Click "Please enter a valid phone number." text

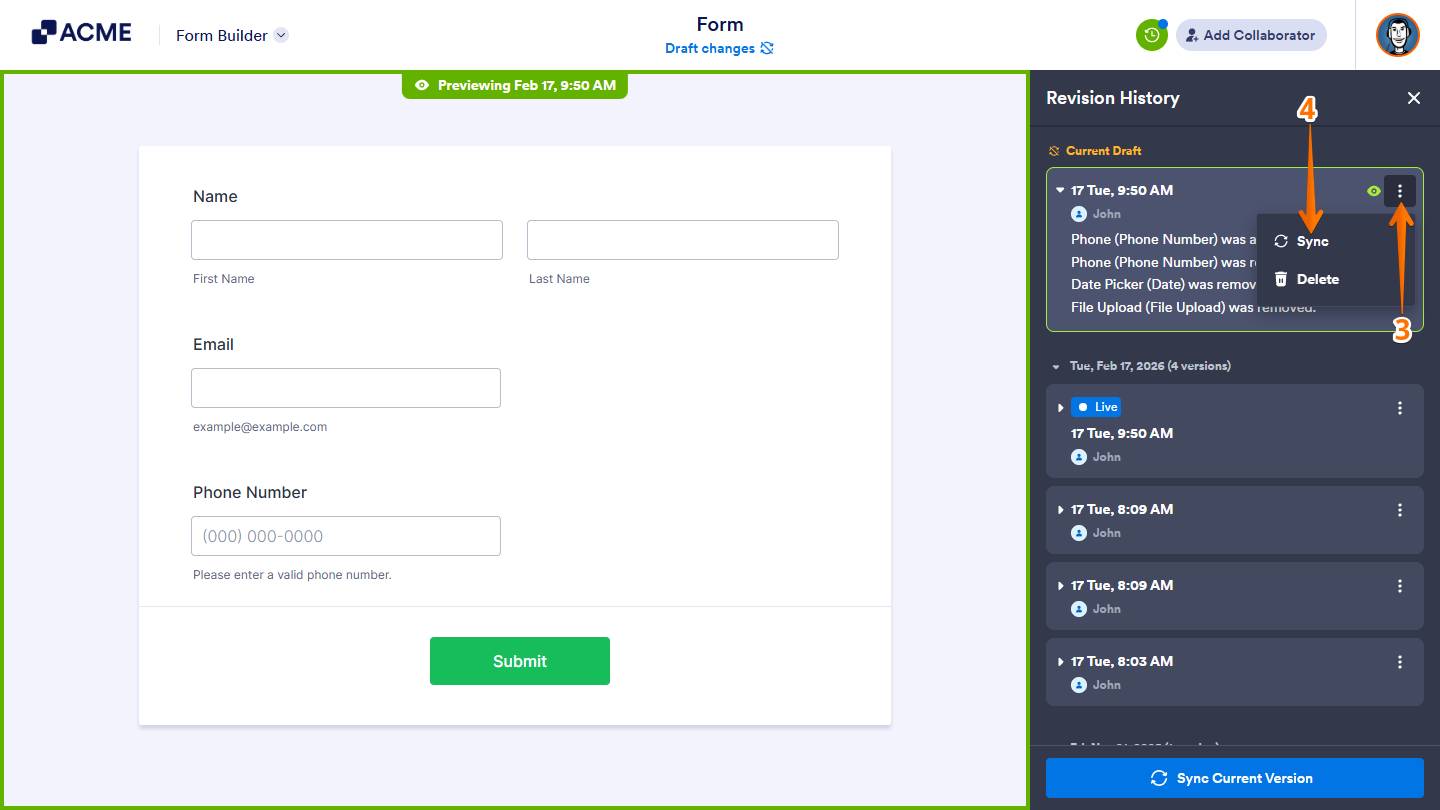click(292, 575)
